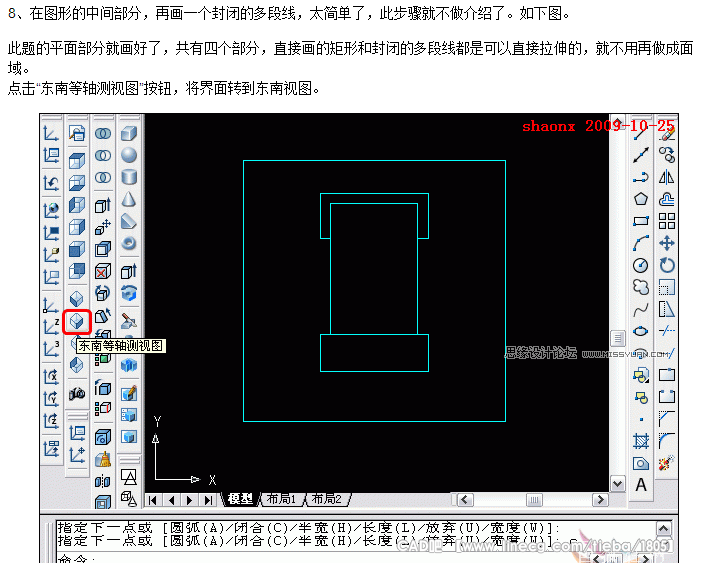Click the Delete Faces red X cube icon

[103, 272]
